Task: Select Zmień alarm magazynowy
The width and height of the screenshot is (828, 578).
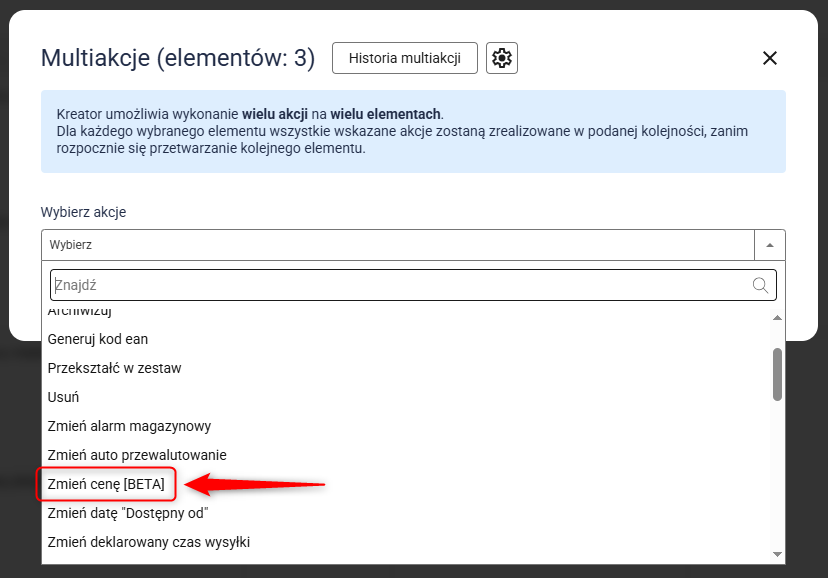Action: tap(129, 426)
